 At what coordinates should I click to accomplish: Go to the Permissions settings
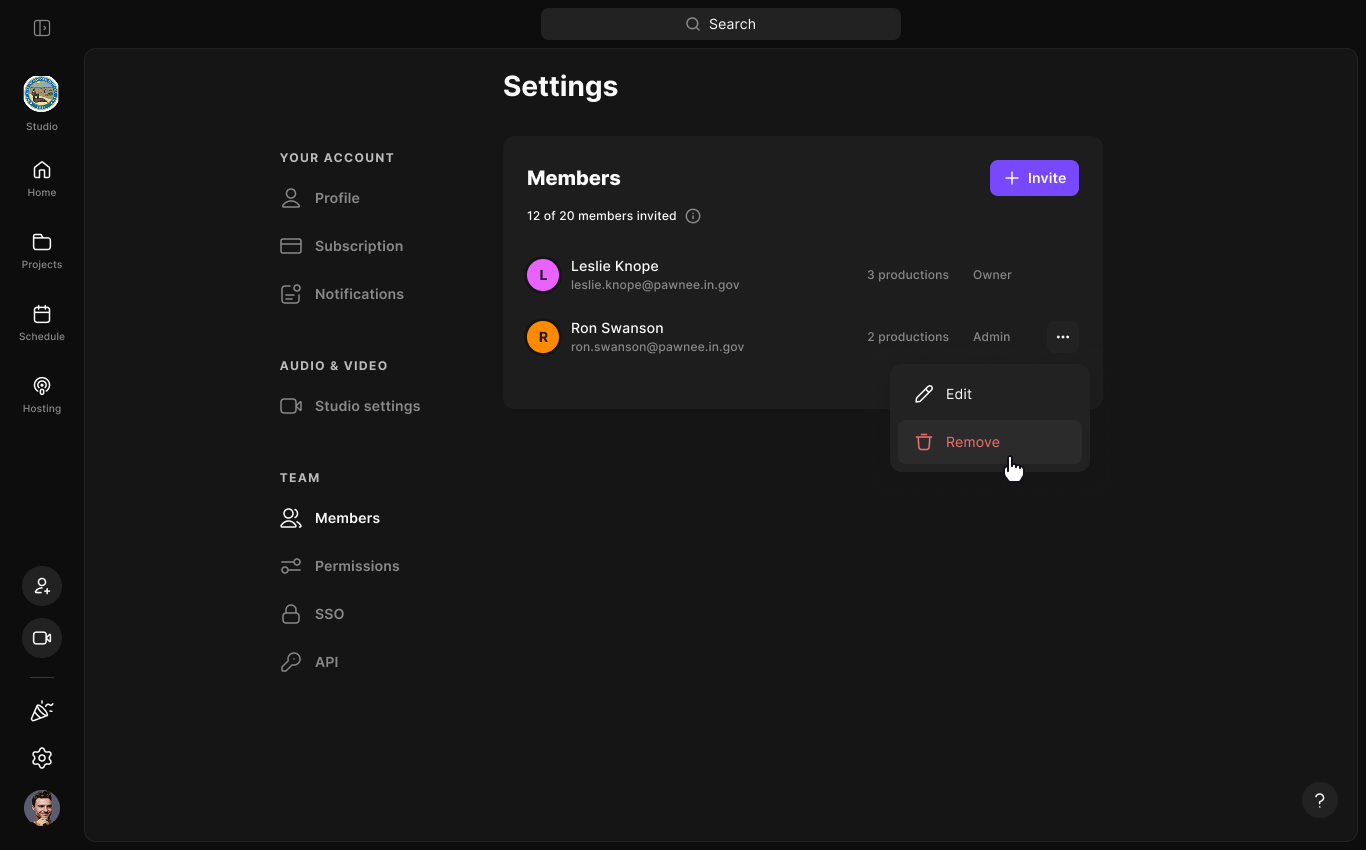point(356,566)
